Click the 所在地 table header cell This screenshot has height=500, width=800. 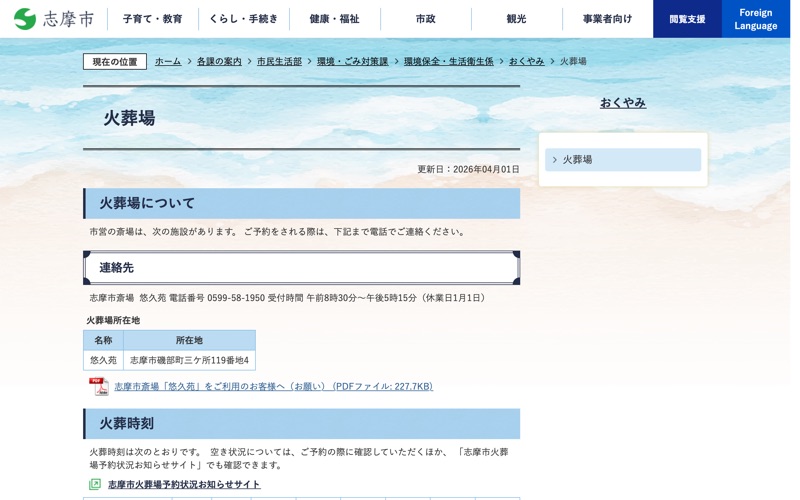coord(189,340)
